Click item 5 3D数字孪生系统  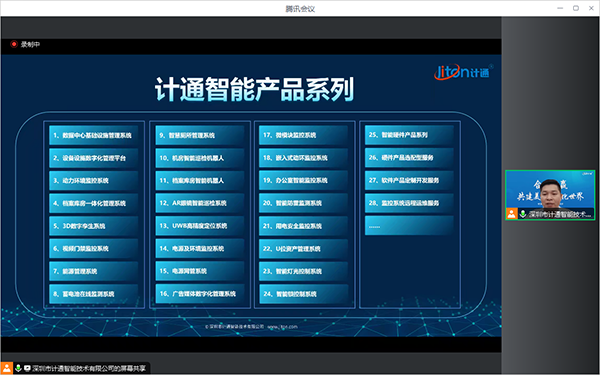(x=93, y=226)
